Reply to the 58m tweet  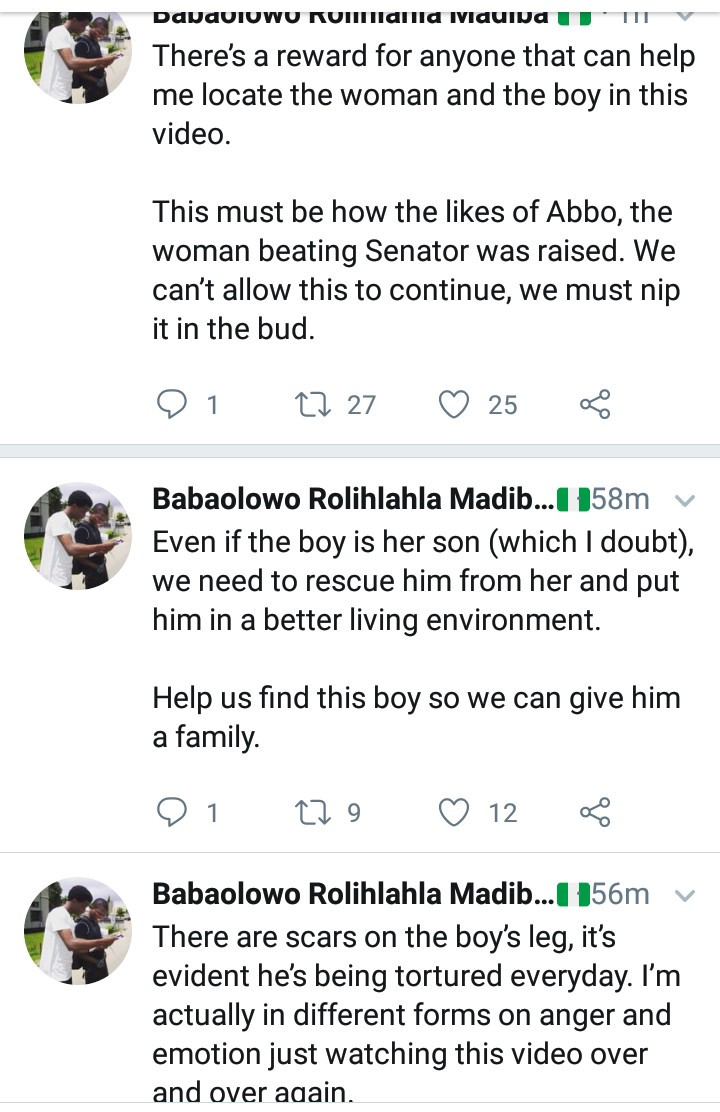pos(173,812)
